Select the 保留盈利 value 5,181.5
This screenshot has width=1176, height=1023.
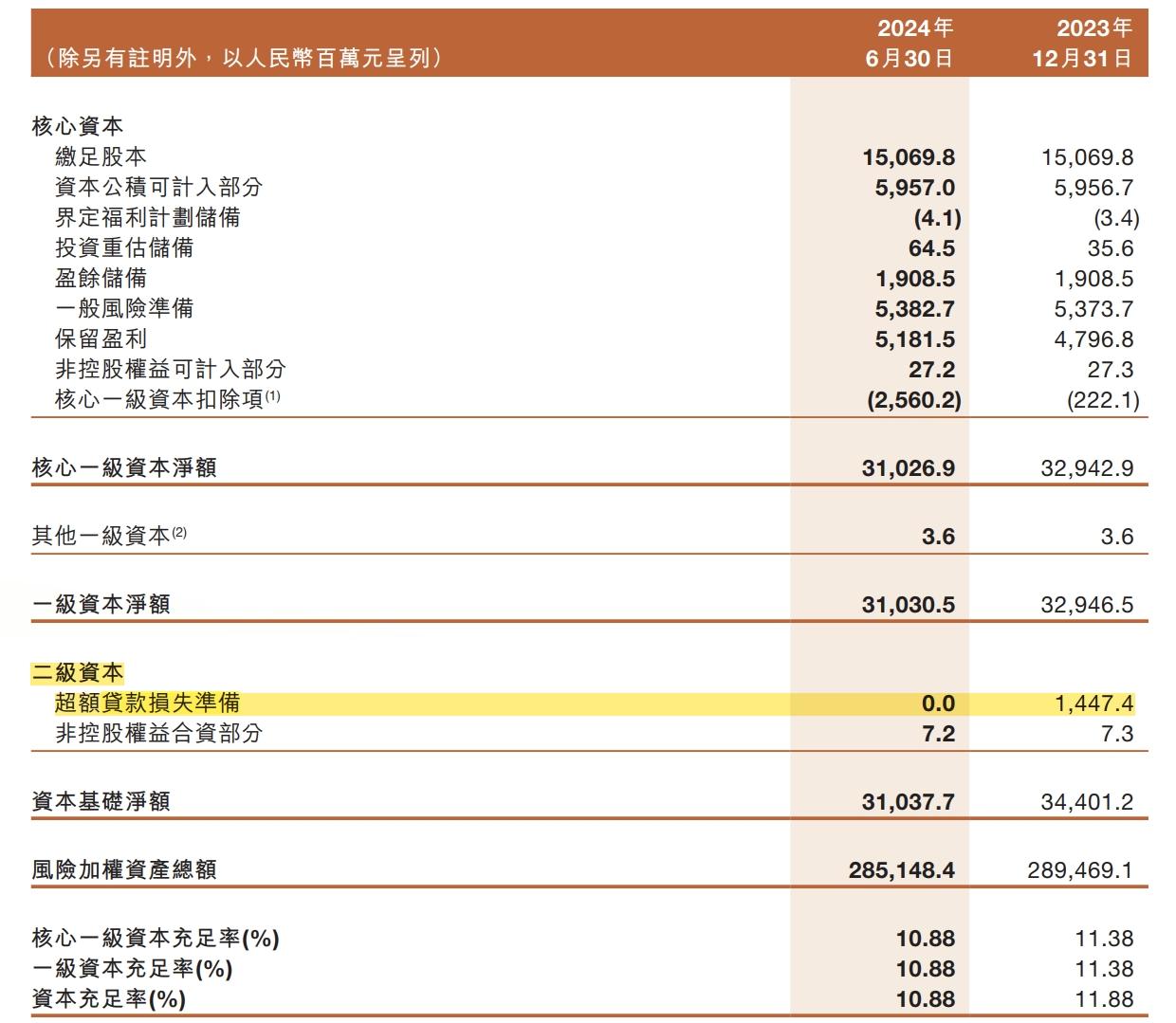pyautogui.click(x=914, y=339)
